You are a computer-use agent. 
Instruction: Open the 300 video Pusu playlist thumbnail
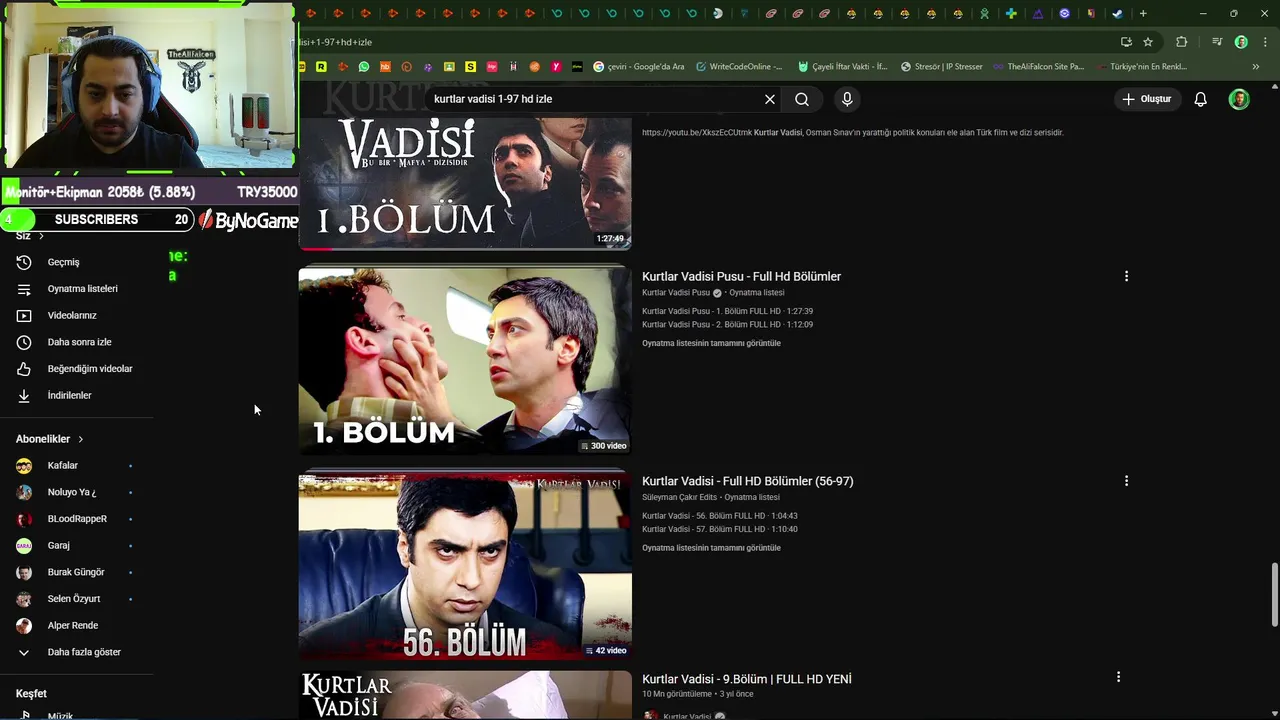tap(465, 361)
